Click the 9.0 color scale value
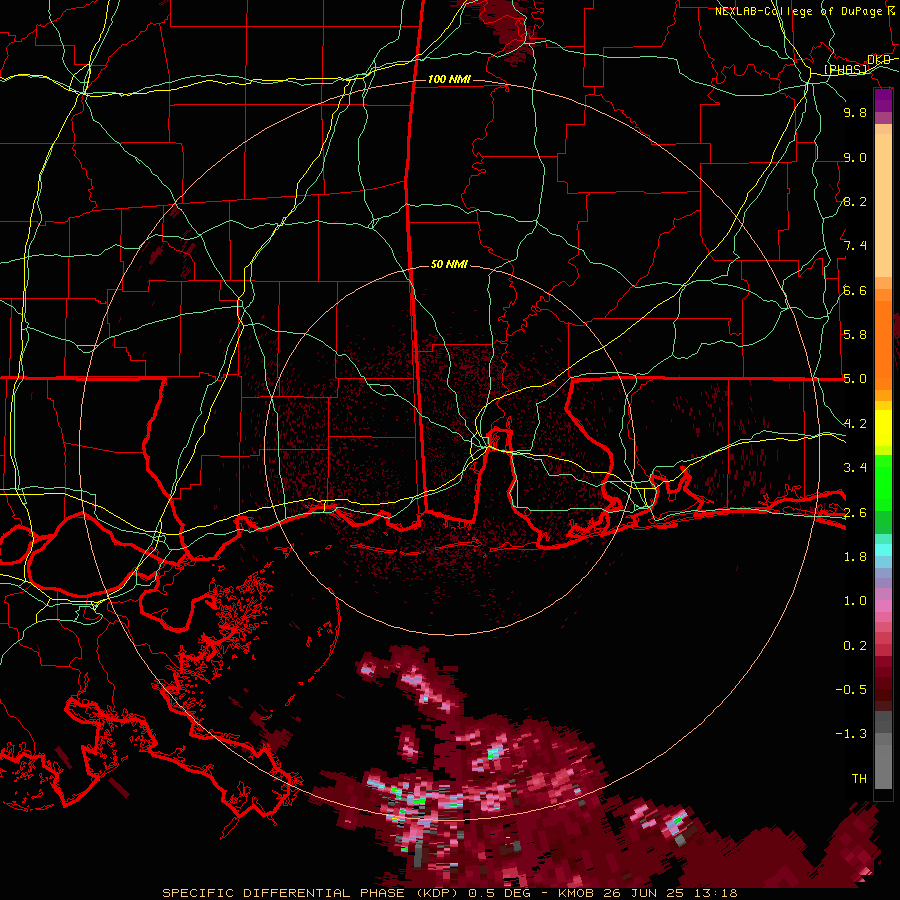 pos(855,157)
